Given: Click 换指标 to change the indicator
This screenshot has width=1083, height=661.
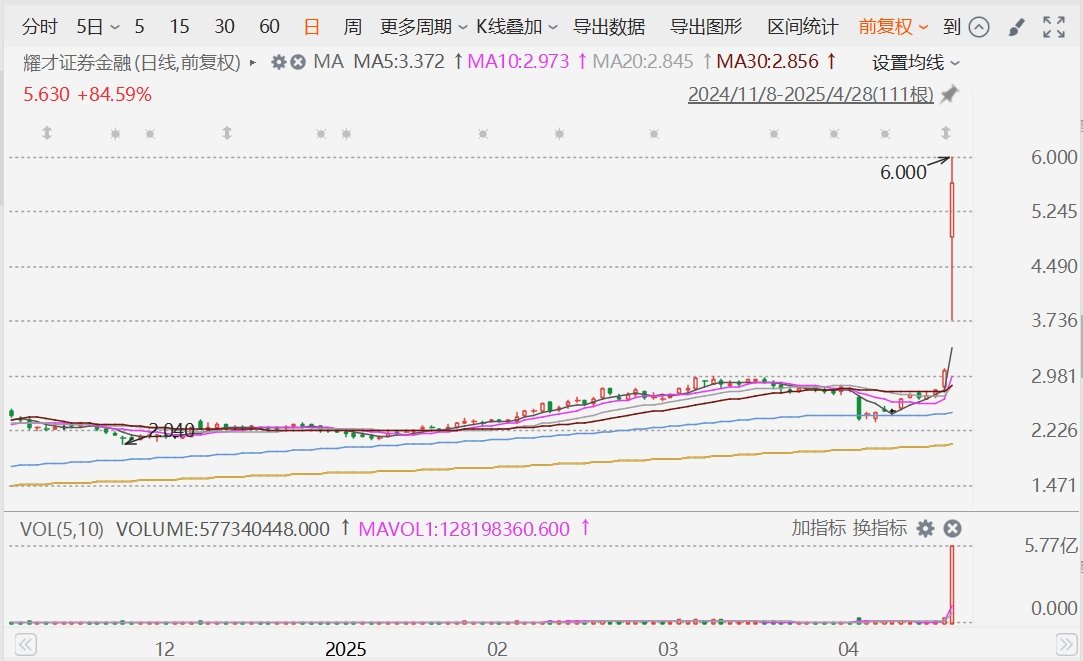Looking at the screenshot, I should coord(879,528).
